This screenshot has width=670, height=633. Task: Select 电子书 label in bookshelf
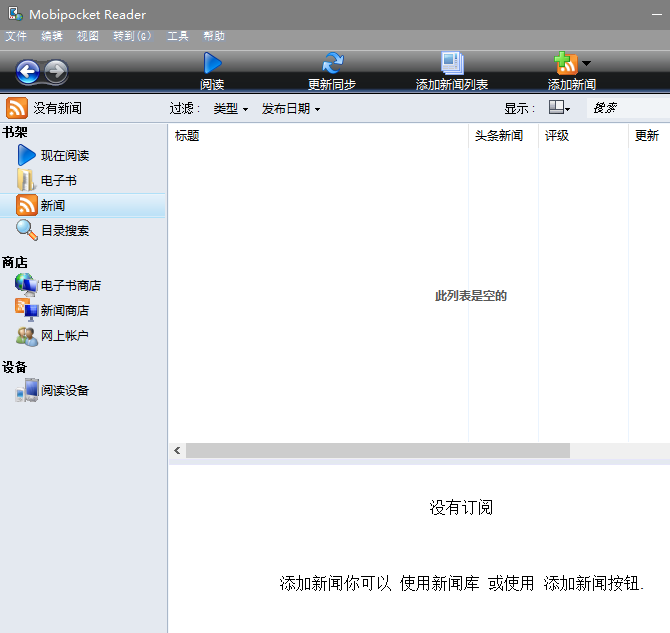(59, 180)
